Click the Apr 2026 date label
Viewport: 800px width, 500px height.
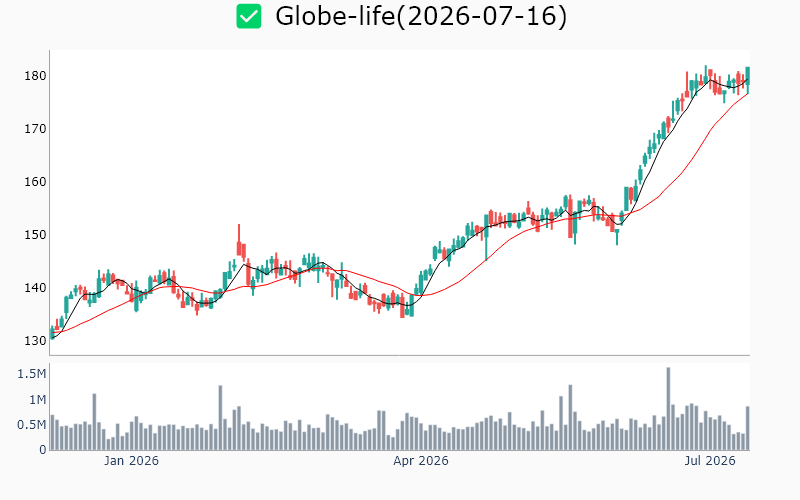(x=420, y=461)
